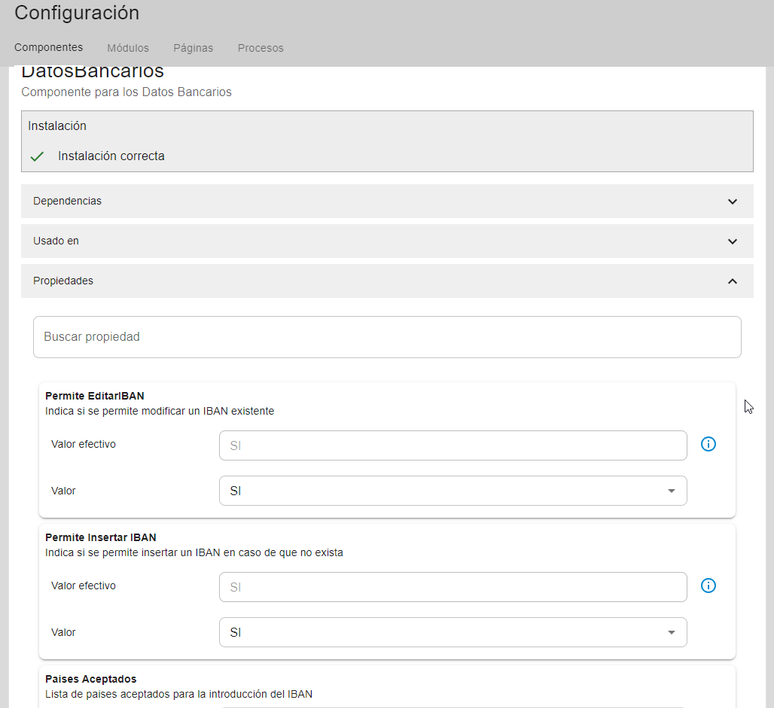Click the Instalación panel heading
The image size is (774, 708).
click(57, 126)
